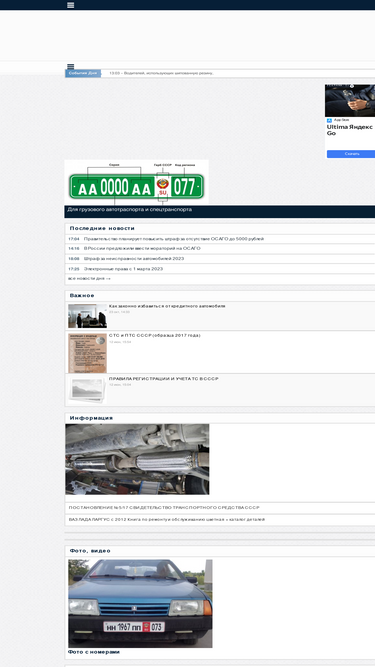Click the Информация section heading
The height and width of the screenshot is (667, 375).
[91, 418]
